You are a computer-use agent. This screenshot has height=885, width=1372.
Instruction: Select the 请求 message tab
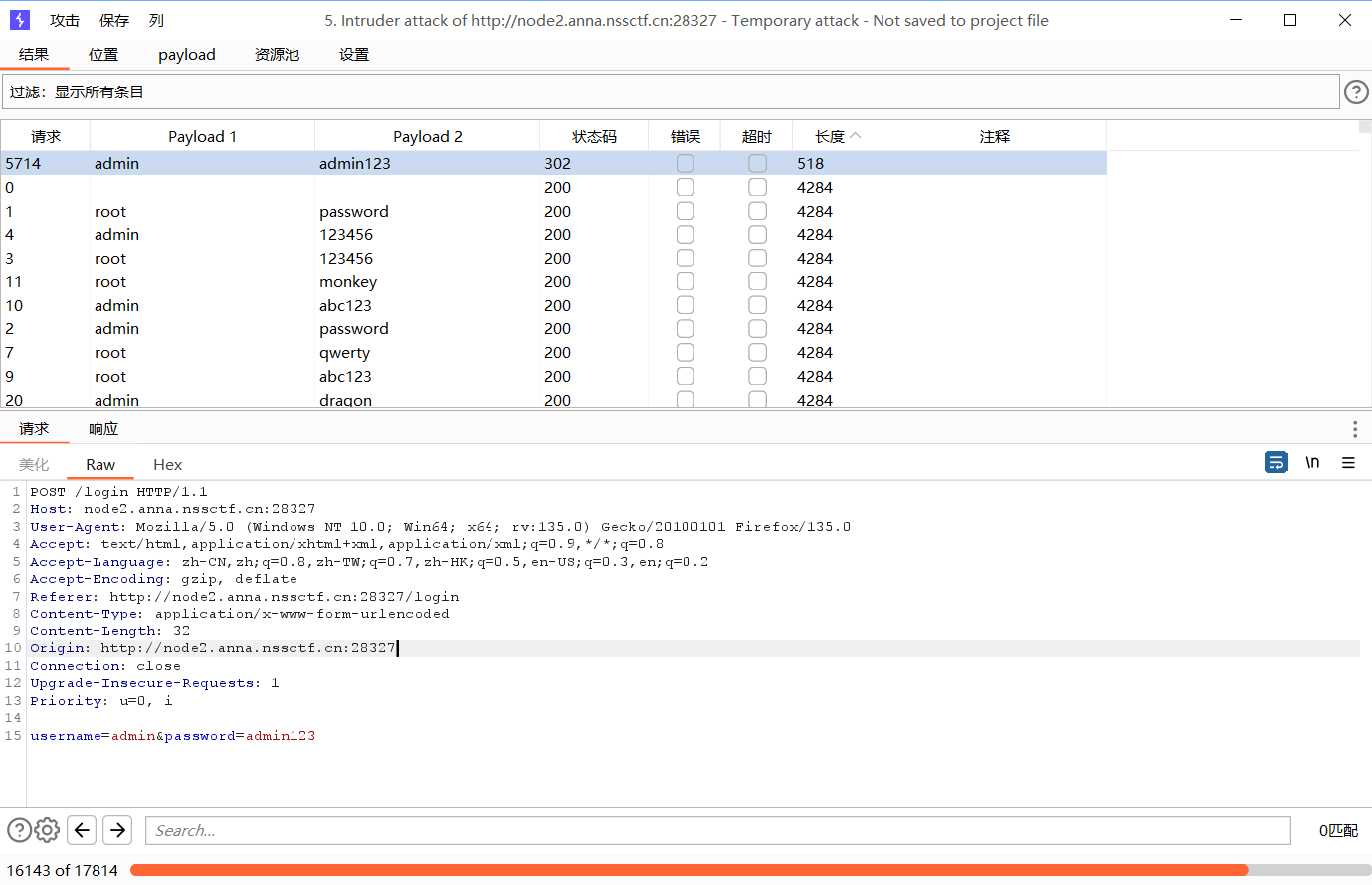click(x=34, y=429)
